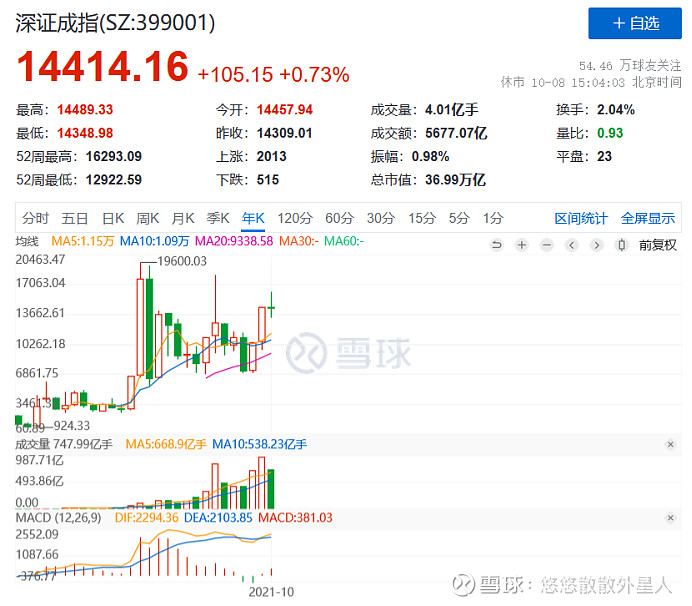
Task: Zoom out the chart with minus icon
Action: [546, 245]
